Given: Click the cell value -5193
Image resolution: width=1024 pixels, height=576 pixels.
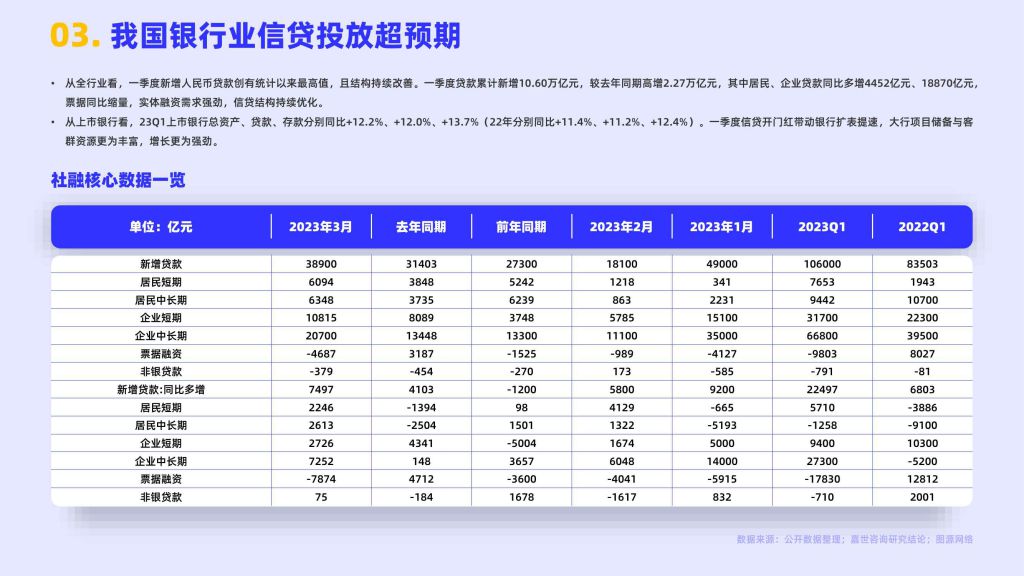Looking at the screenshot, I should (x=722, y=425).
